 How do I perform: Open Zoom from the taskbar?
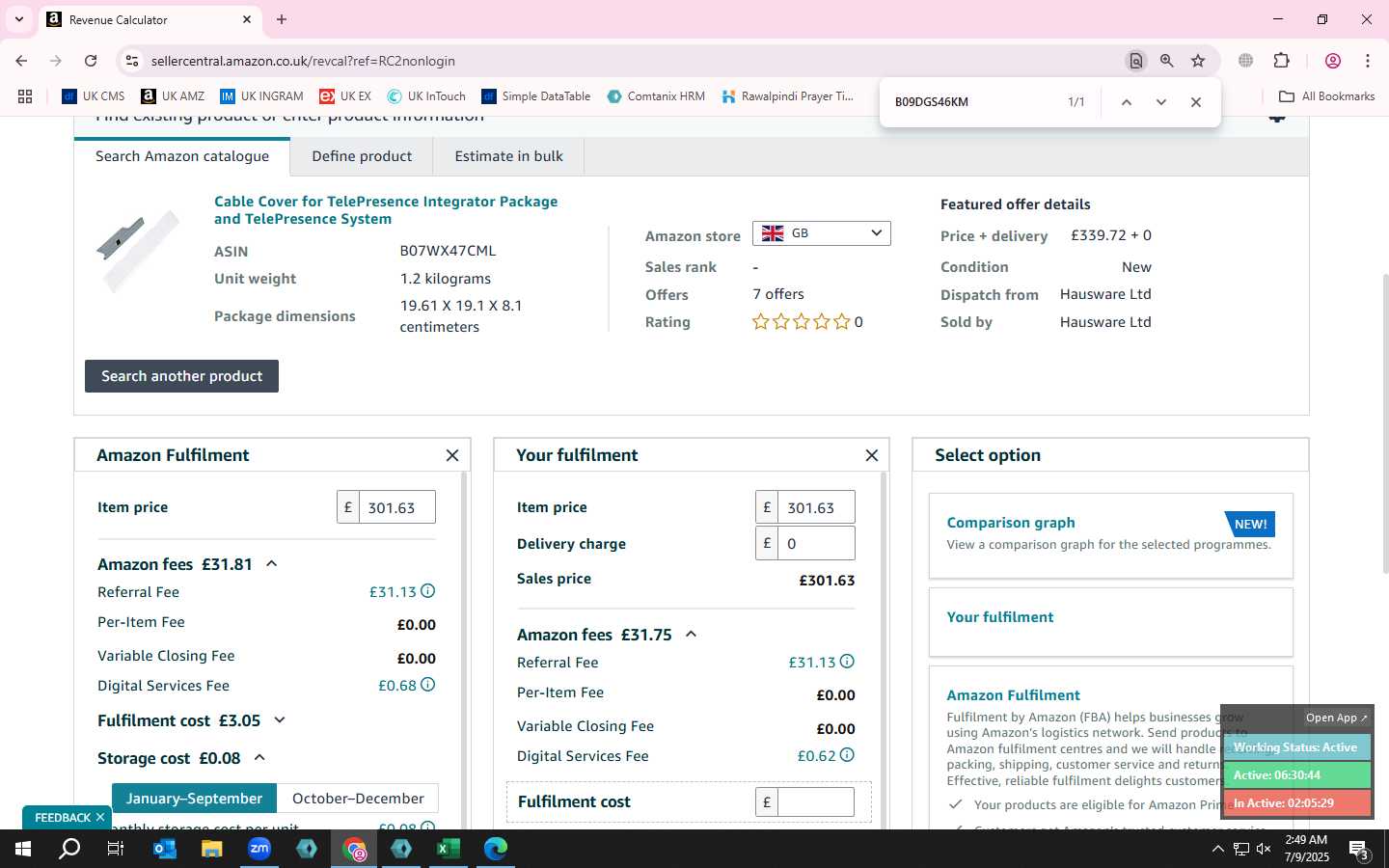click(x=259, y=849)
